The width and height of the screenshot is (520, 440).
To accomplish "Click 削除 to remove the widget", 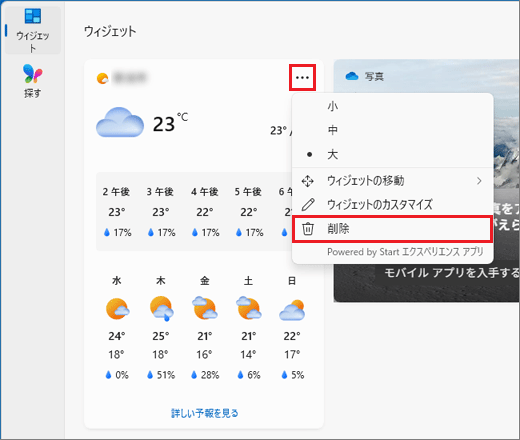I will pyautogui.click(x=392, y=229).
